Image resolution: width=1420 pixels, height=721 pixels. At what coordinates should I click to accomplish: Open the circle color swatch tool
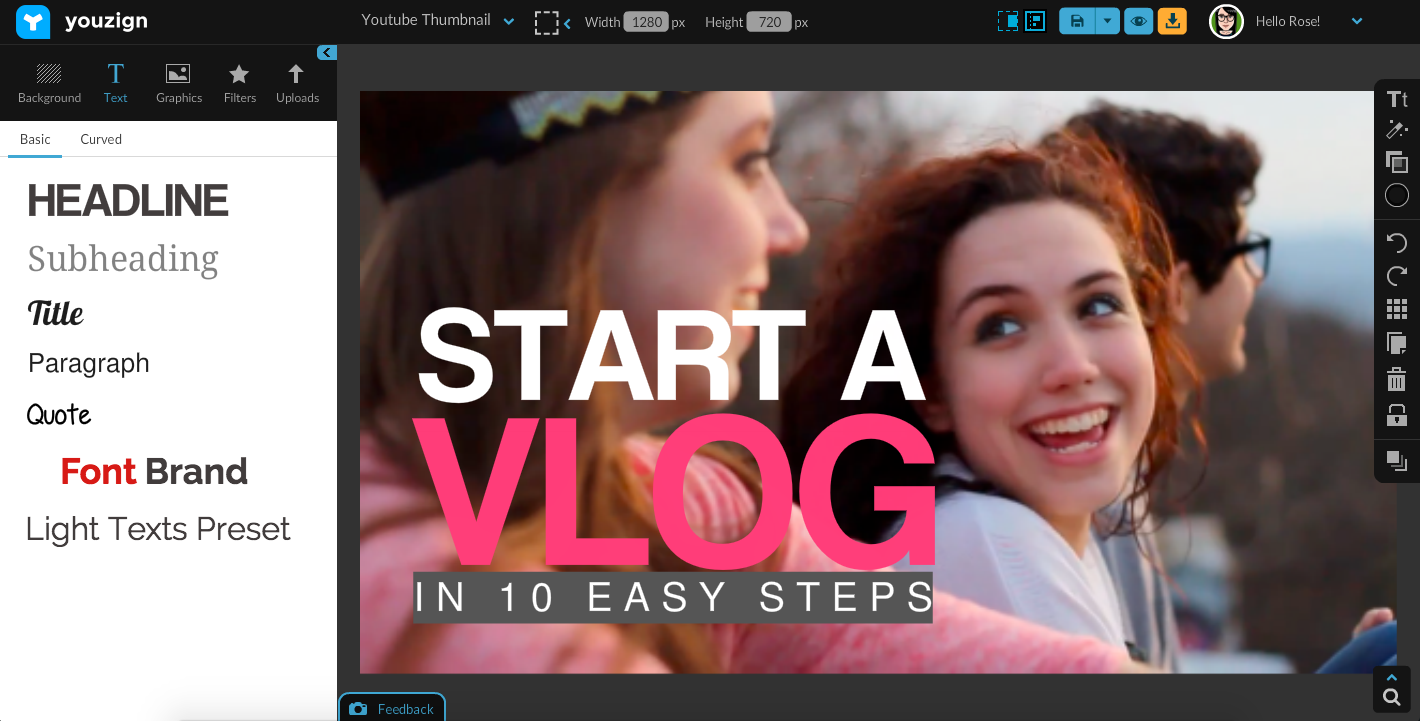coord(1397,195)
